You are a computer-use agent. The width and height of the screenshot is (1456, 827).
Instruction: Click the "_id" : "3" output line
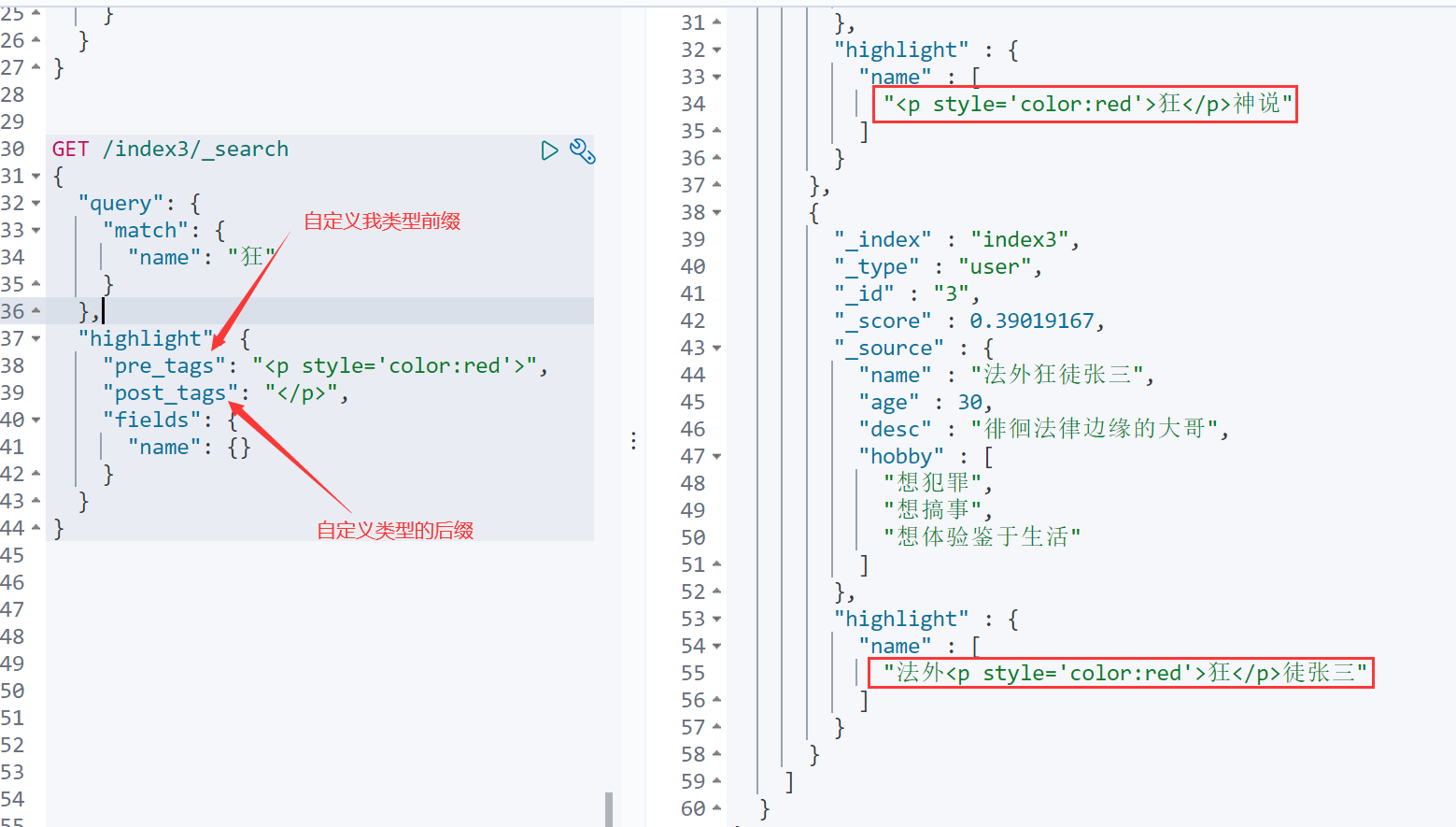906,293
